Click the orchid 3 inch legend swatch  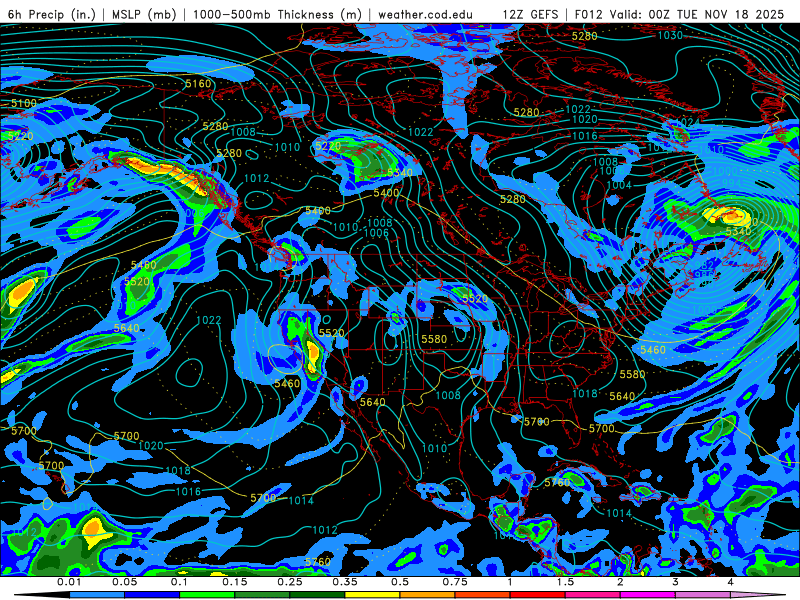703,595
